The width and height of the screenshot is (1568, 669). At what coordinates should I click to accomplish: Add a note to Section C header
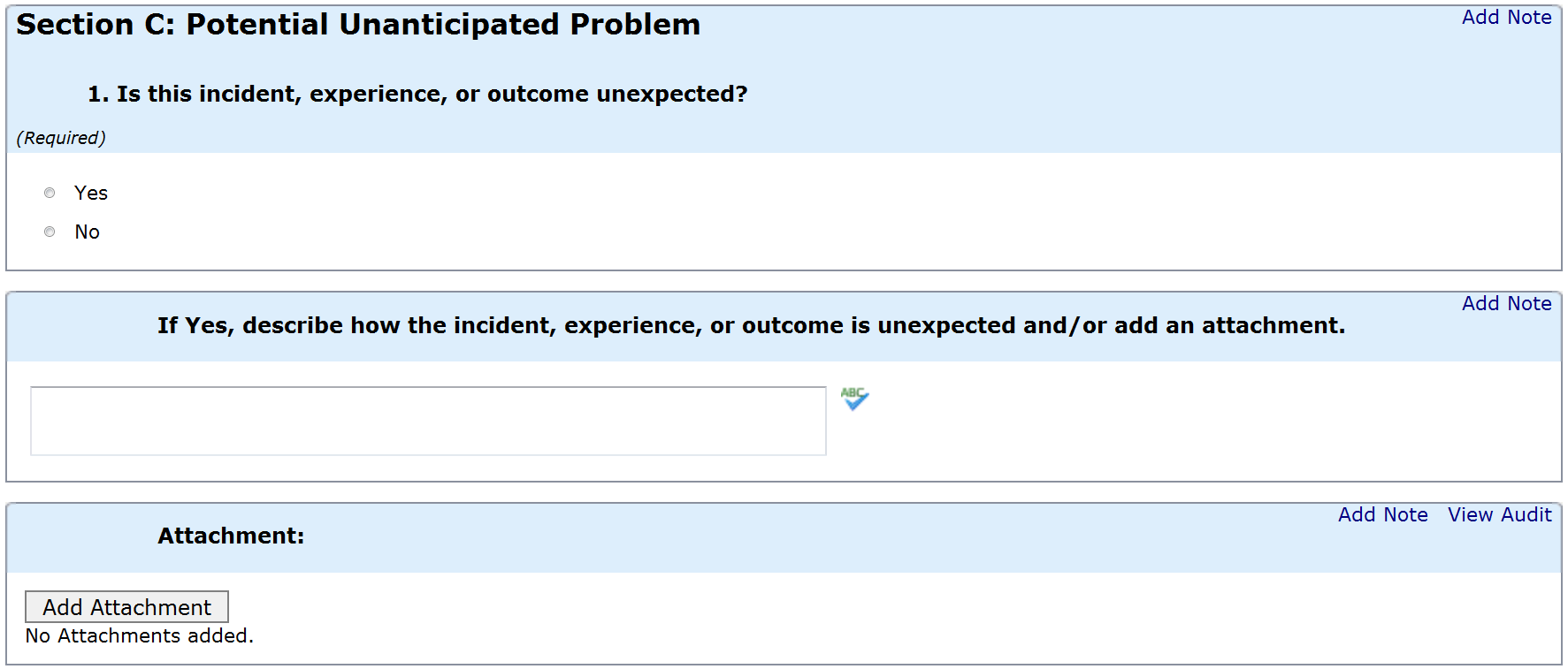point(1506,18)
